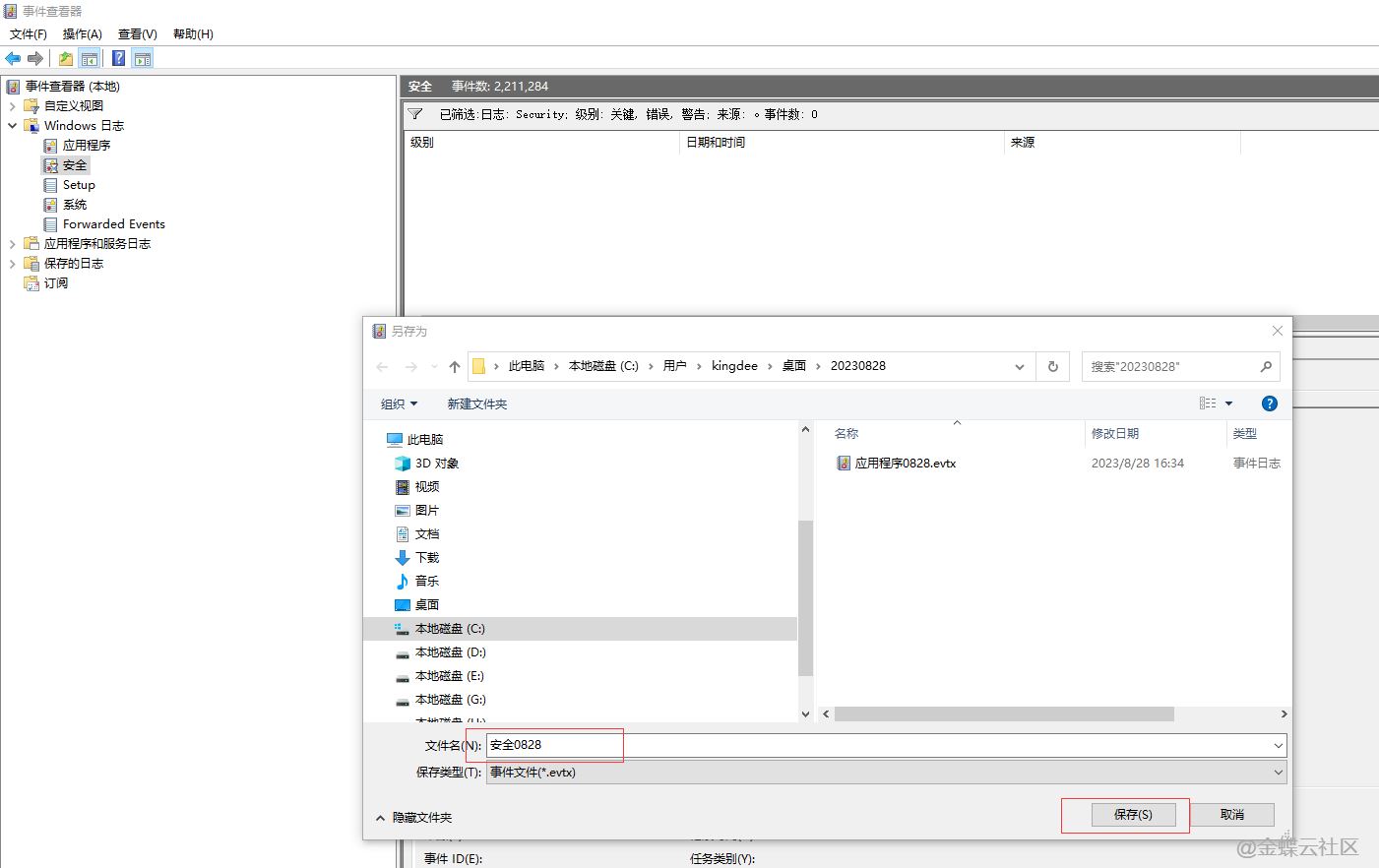Viewport: 1379px width, 868px height.
Task: Click the horizontal scrollbar in file list
Action: [1004, 714]
